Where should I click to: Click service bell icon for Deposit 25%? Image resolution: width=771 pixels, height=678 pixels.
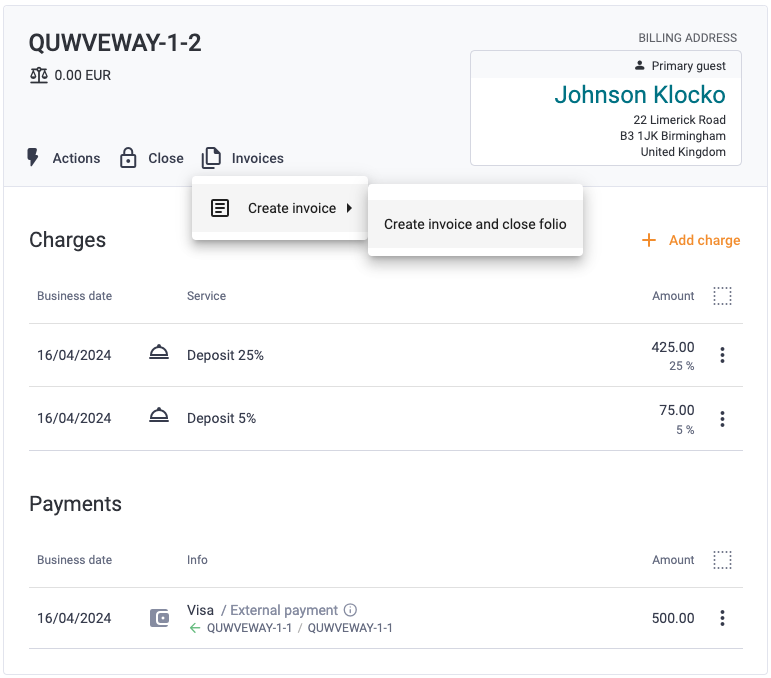tap(159, 353)
